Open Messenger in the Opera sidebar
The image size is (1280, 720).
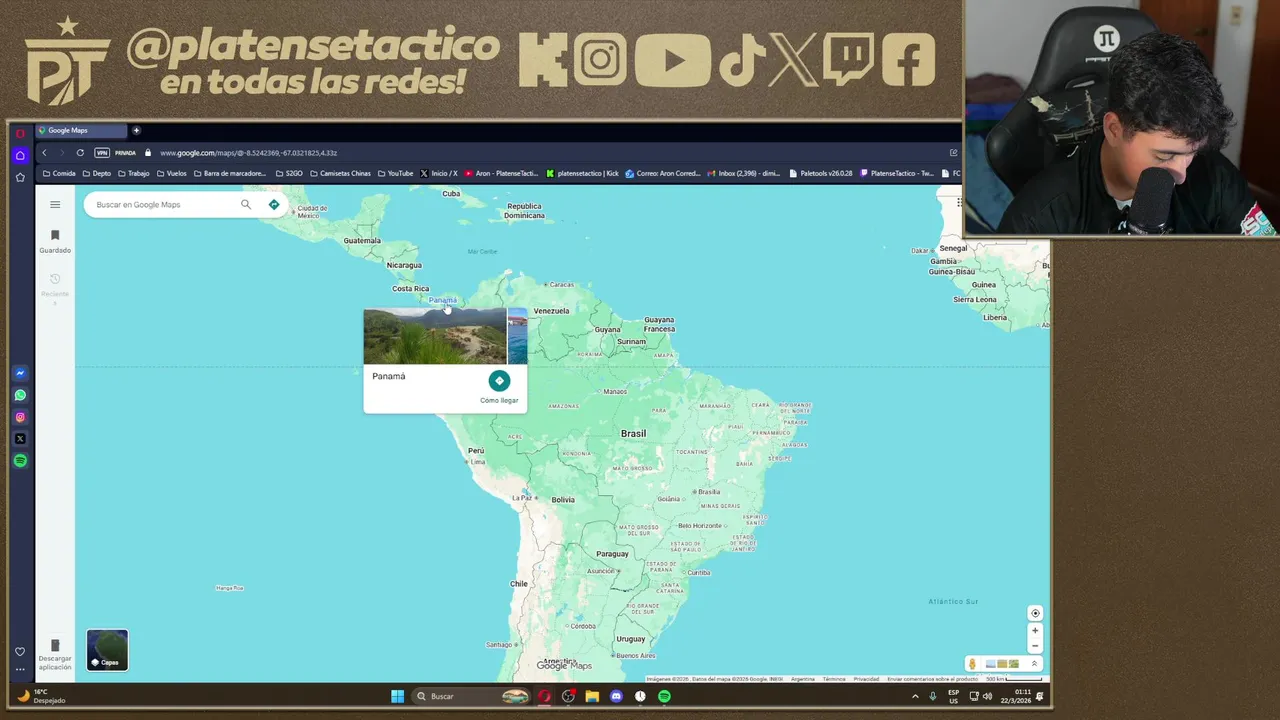(x=20, y=373)
